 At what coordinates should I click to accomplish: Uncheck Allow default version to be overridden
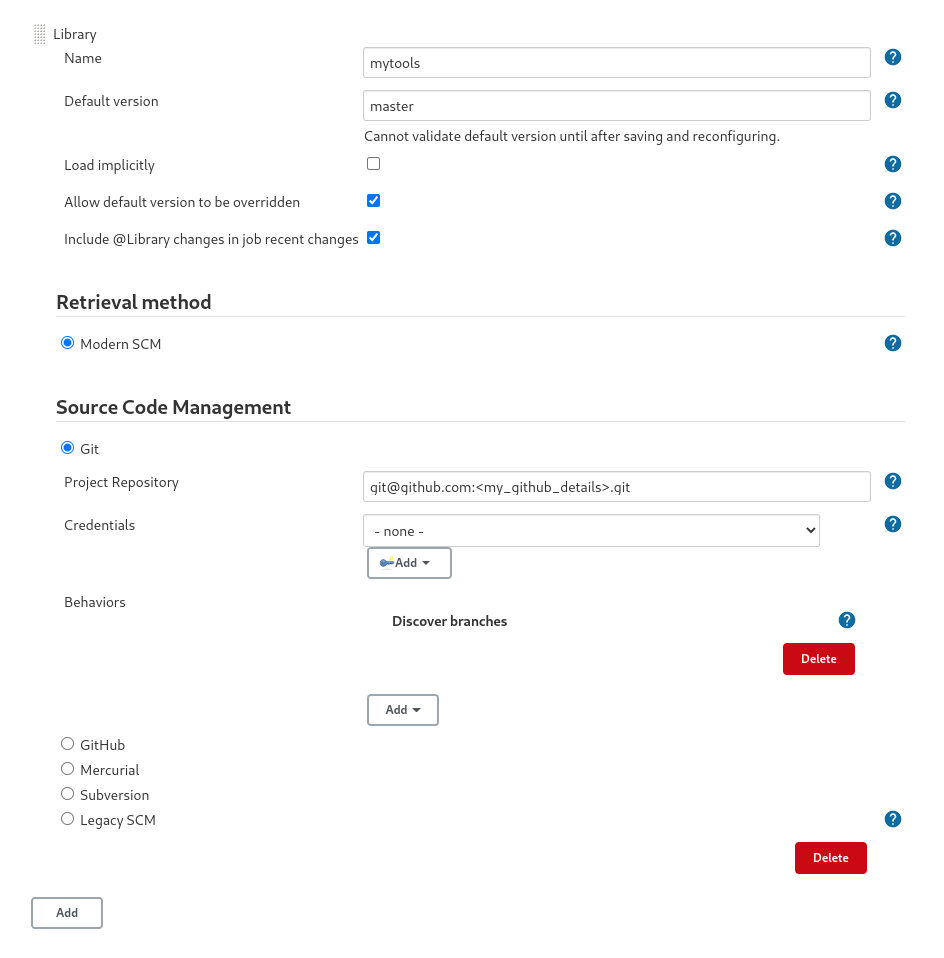373,200
